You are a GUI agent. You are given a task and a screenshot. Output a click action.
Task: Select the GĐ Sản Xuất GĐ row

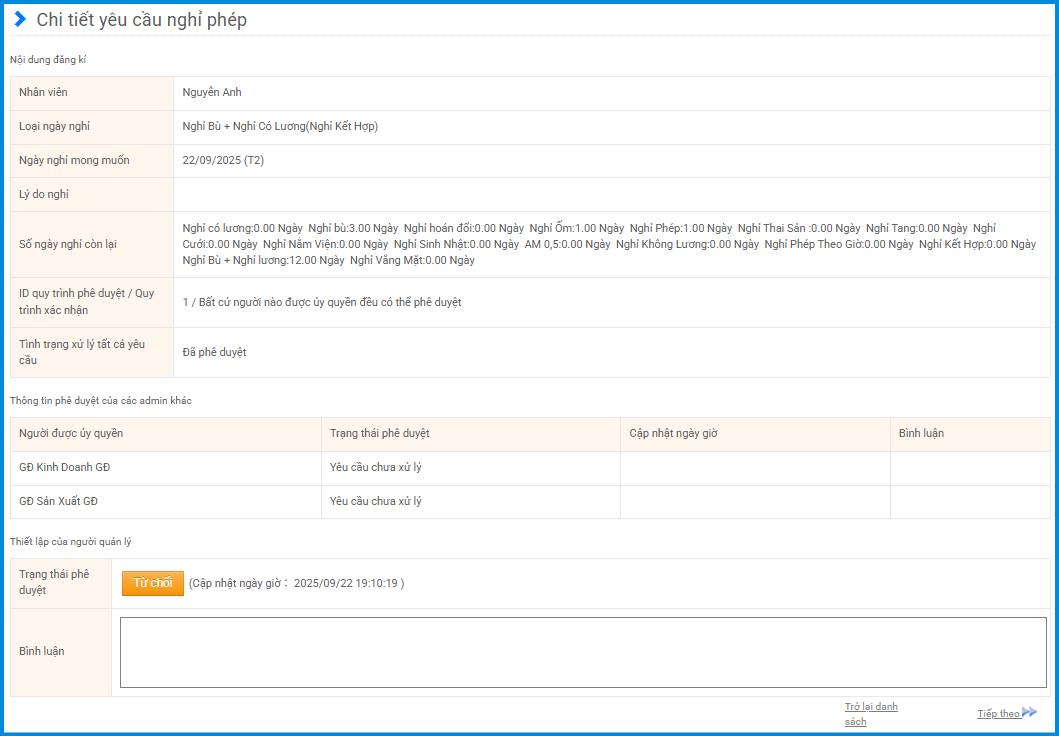pyautogui.click(x=58, y=502)
